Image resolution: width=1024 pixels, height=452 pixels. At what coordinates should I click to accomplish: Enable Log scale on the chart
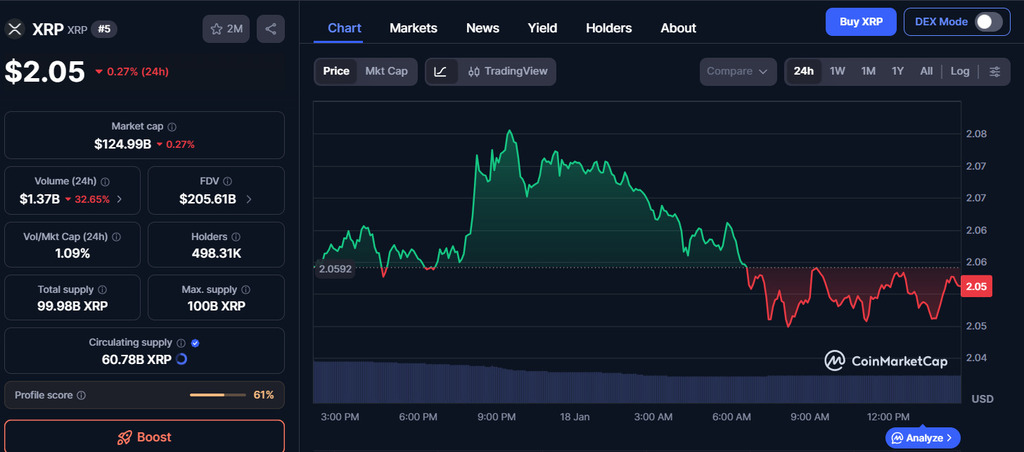point(960,71)
